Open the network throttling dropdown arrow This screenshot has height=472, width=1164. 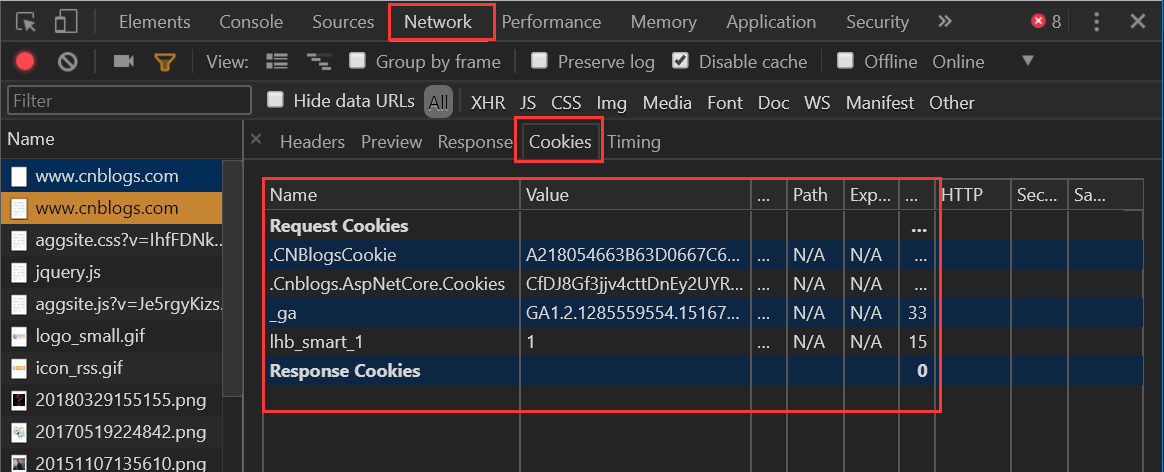[x=1027, y=61]
